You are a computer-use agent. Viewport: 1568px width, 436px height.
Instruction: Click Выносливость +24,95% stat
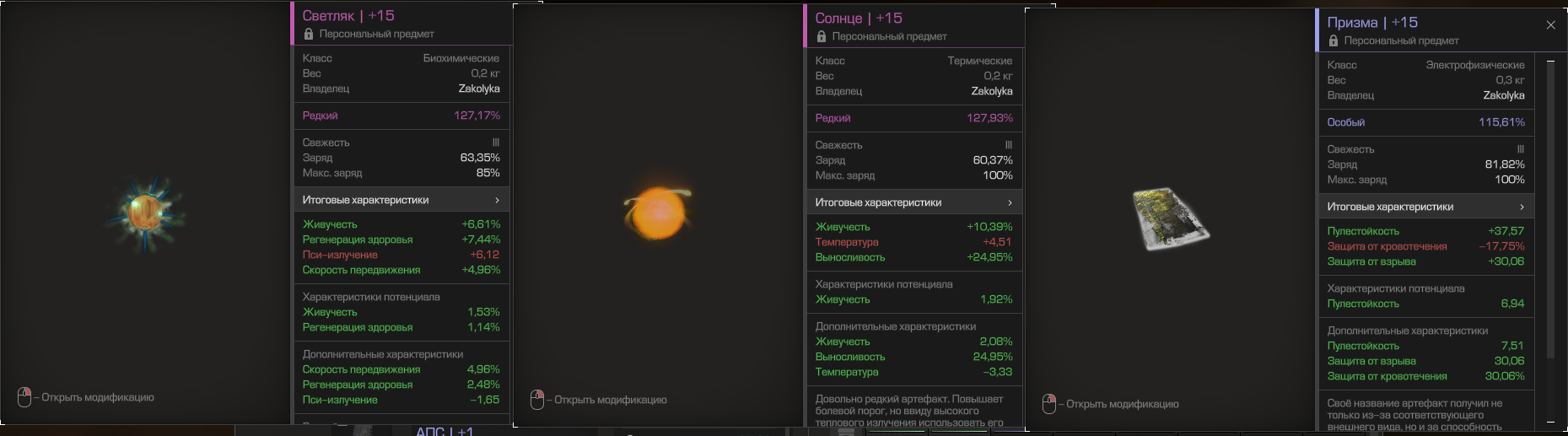[x=914, y=257]
